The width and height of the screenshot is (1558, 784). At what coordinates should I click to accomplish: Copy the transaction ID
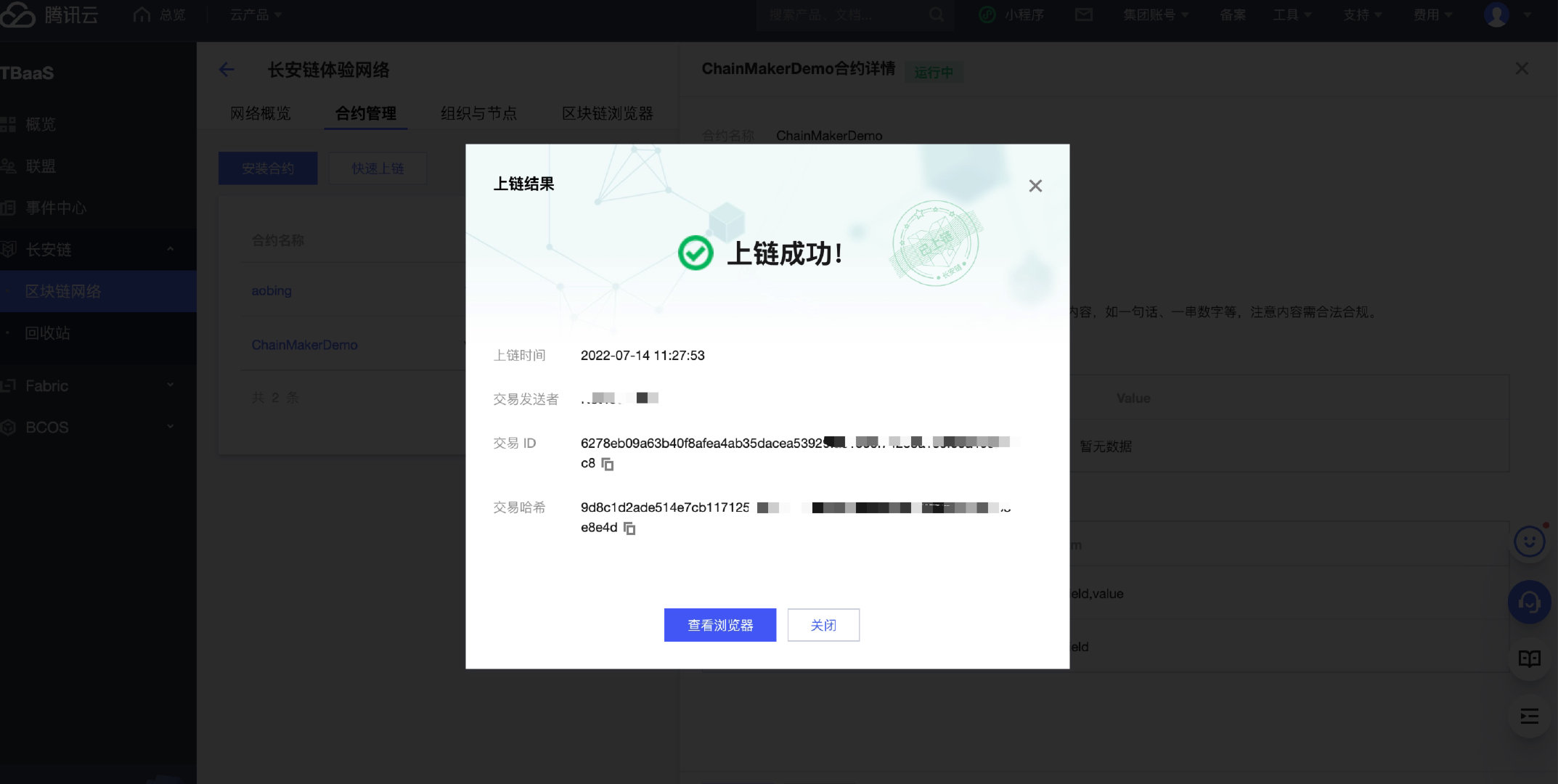pos(608,465)
